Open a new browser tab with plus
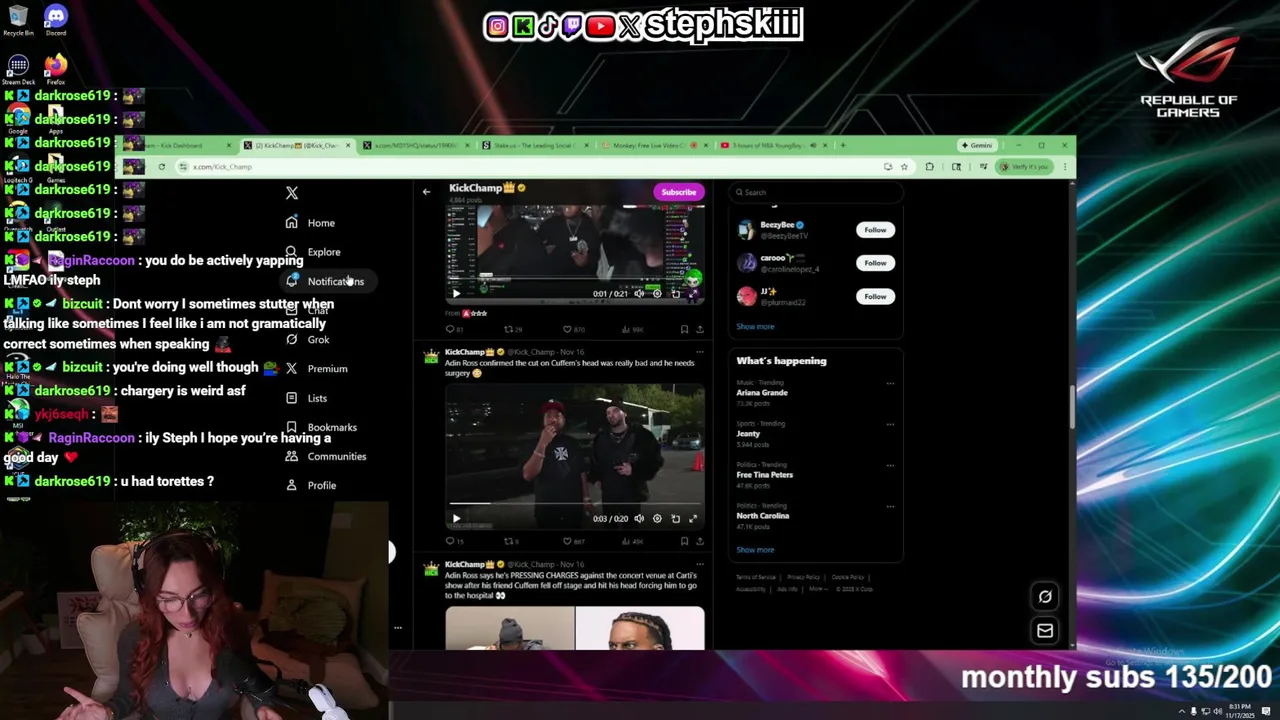Screen dimensions: 1280x720 (x=843, y=146)
